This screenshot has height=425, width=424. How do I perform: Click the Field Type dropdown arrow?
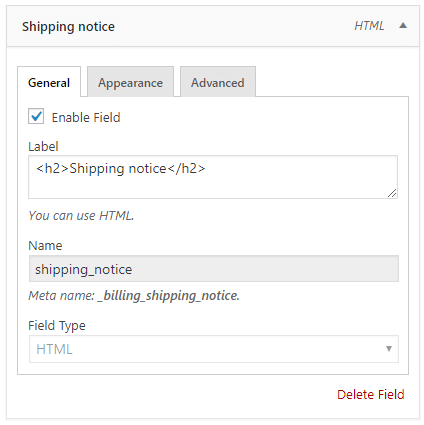pos(389,349)
